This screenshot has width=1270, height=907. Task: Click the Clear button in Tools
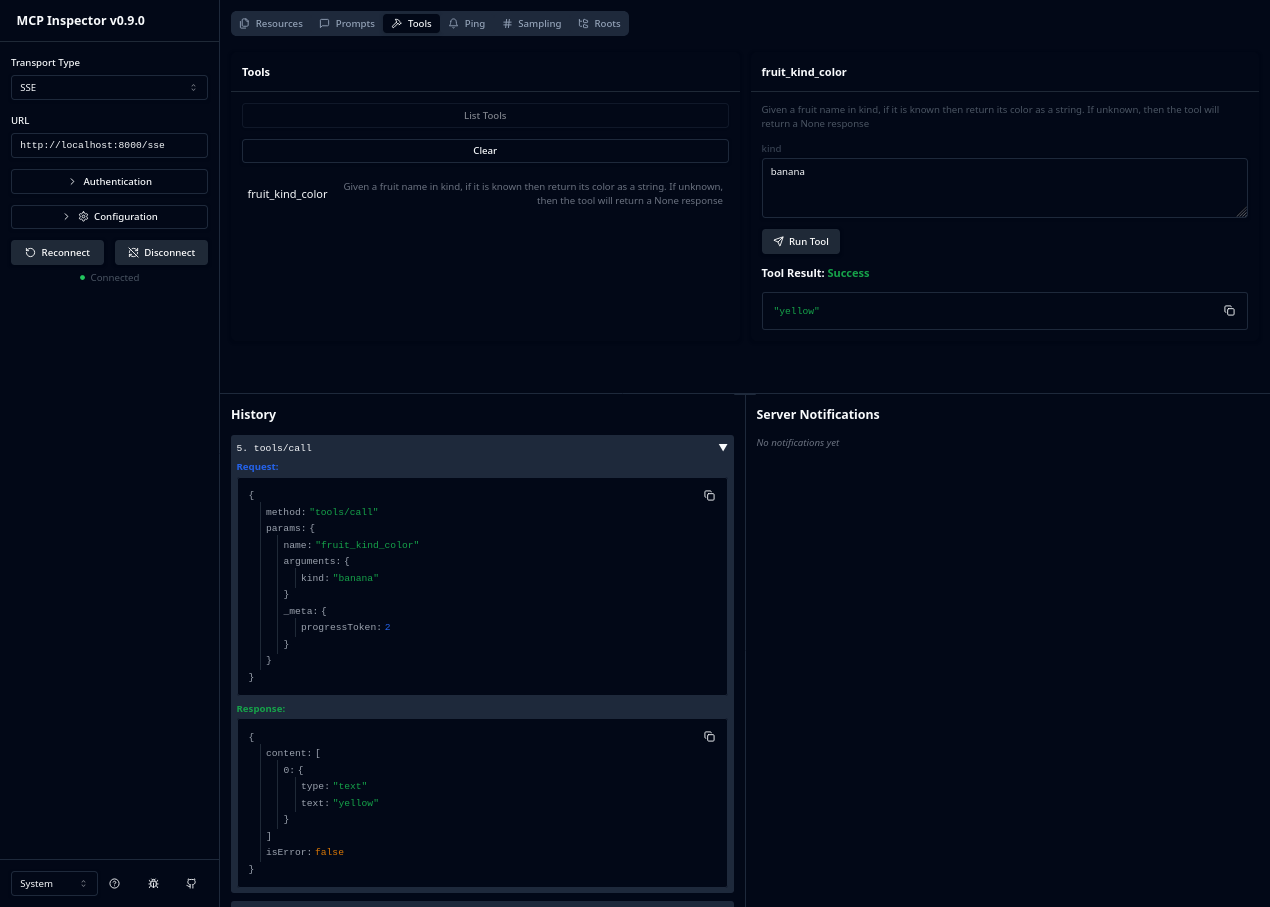tap(485, 151)
